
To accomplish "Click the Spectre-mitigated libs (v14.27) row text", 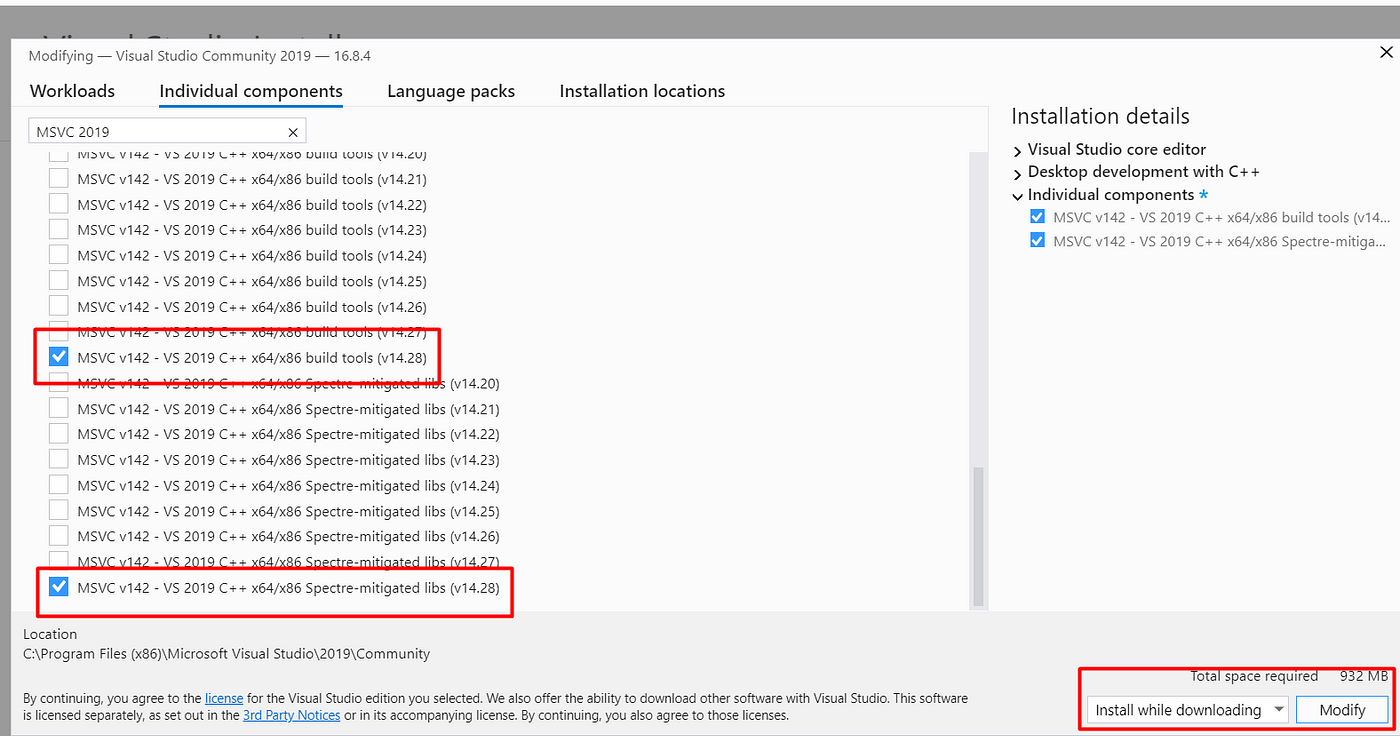I will (288, 562).
